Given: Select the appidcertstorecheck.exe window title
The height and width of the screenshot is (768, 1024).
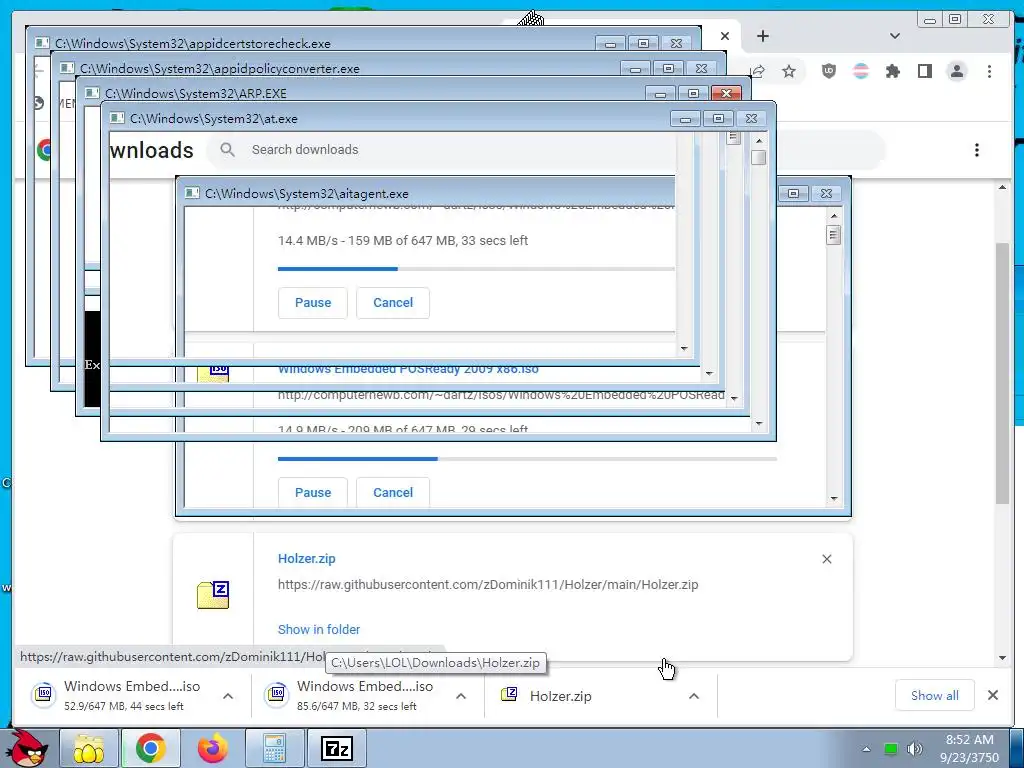Looking at the screenshot, I should point(193,44).
